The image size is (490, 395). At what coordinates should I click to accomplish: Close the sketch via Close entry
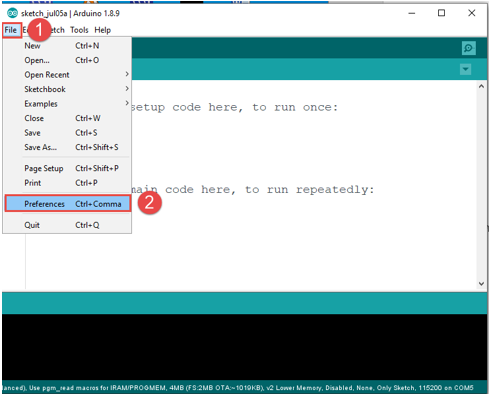coord(67,118)
